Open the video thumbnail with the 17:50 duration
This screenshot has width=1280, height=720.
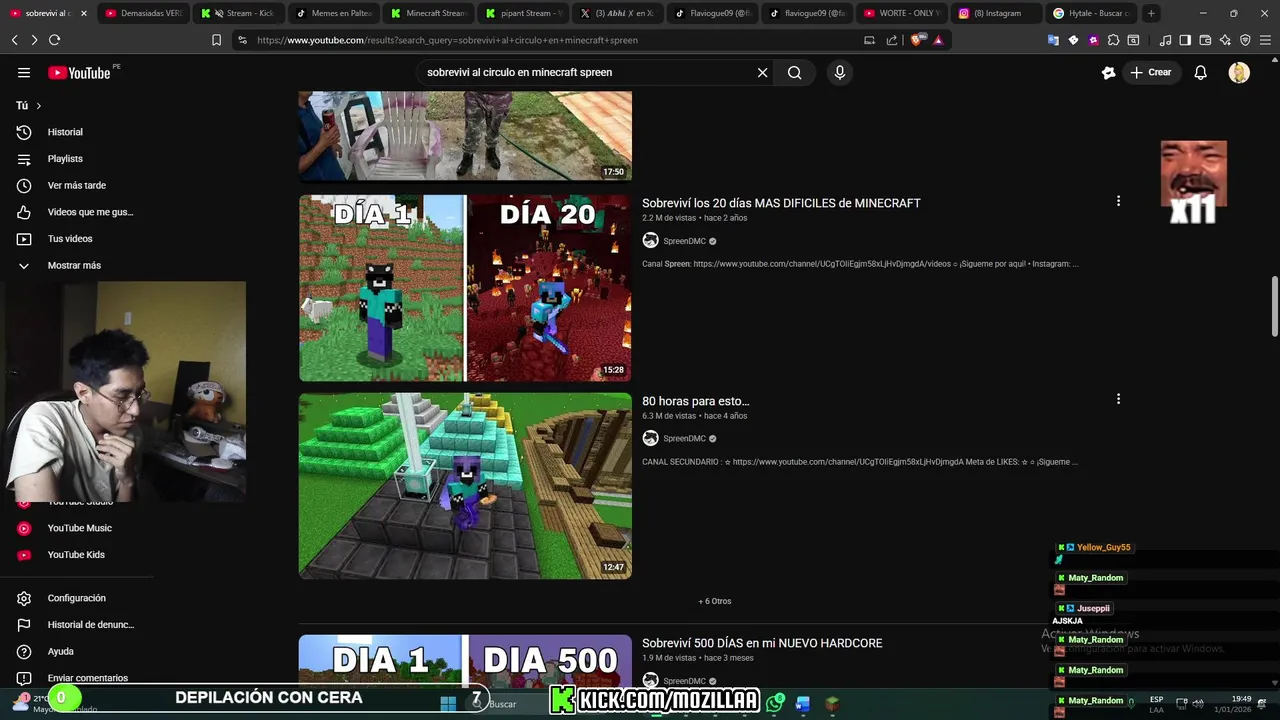465,136
